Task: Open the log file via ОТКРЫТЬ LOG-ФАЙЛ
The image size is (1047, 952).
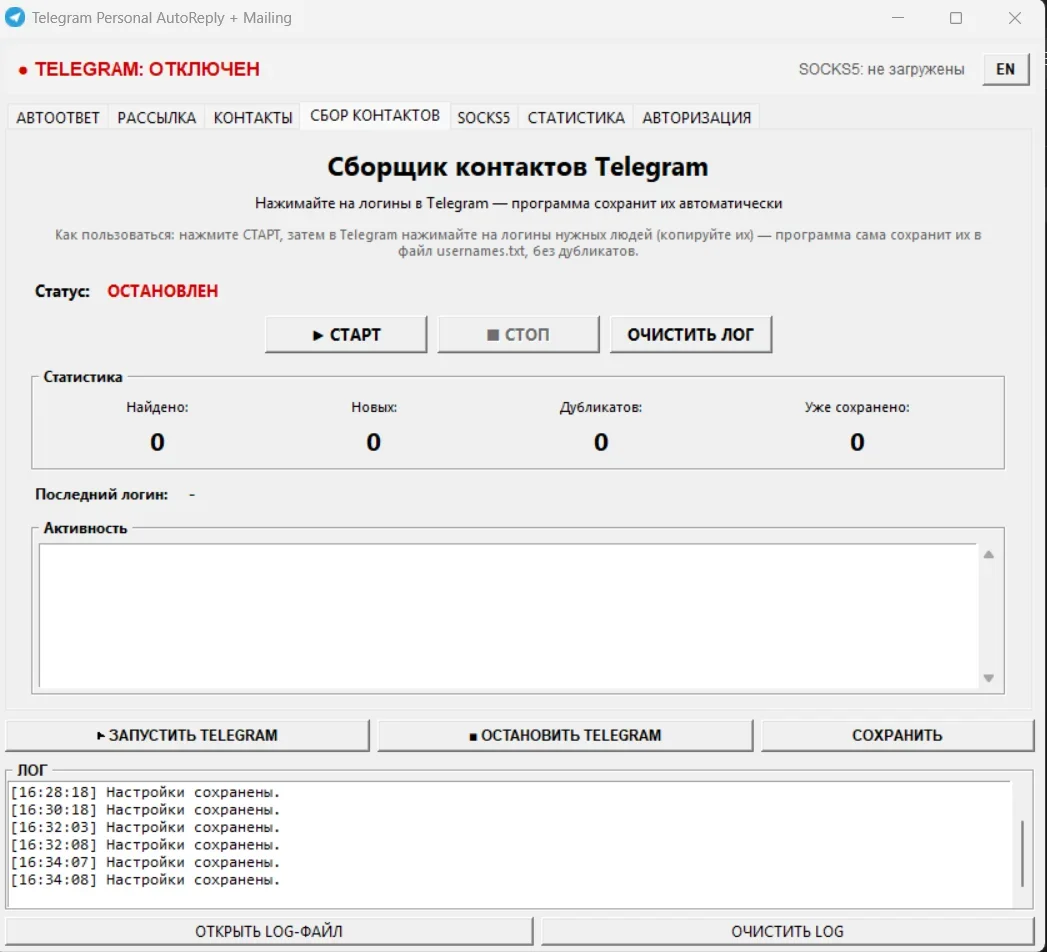Action: [269, 931]
